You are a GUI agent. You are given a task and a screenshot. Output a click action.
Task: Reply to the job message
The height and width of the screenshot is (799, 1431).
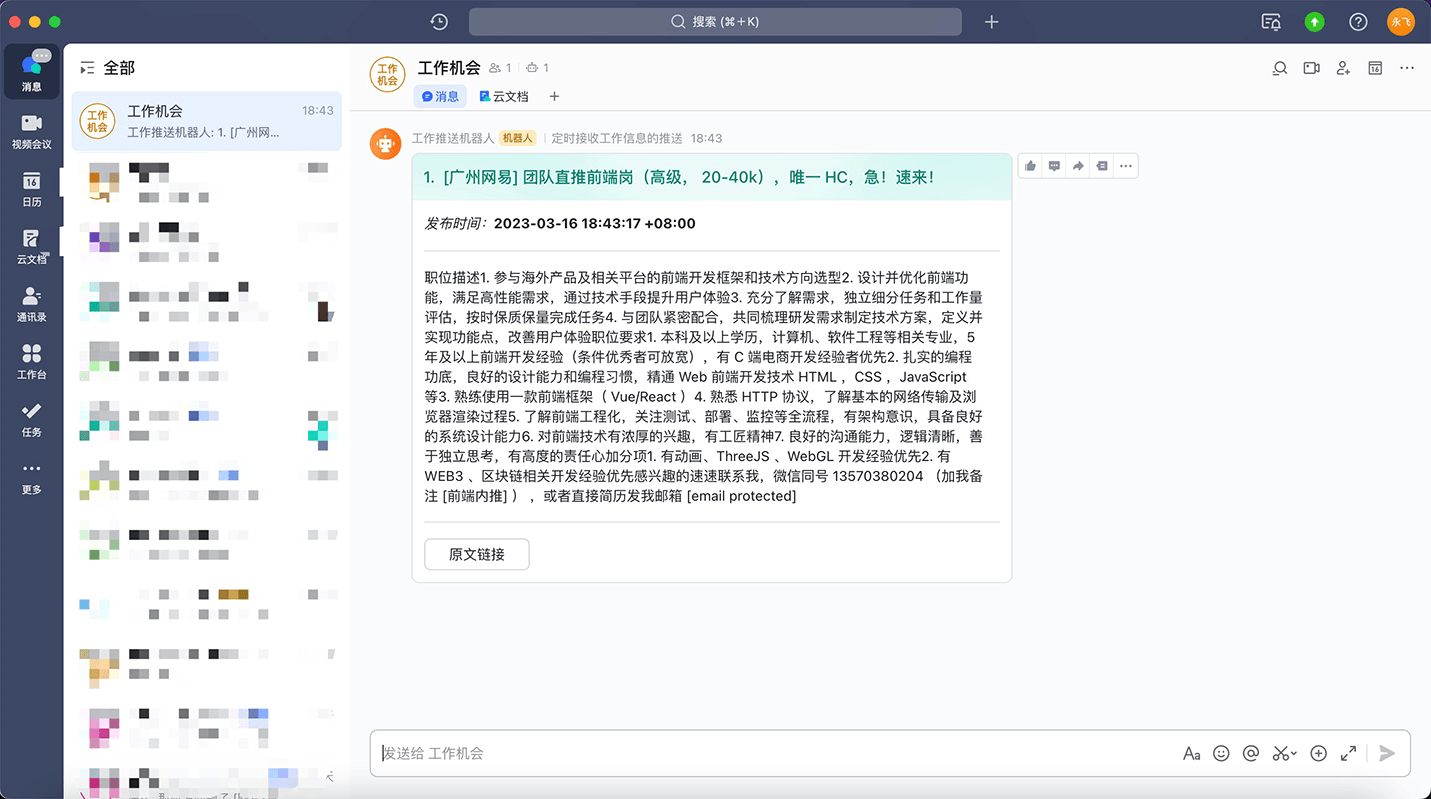point(1054,166)
